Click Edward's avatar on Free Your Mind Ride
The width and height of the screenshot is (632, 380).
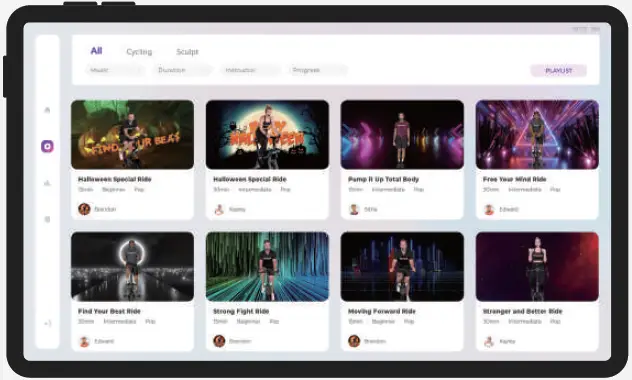489,210
